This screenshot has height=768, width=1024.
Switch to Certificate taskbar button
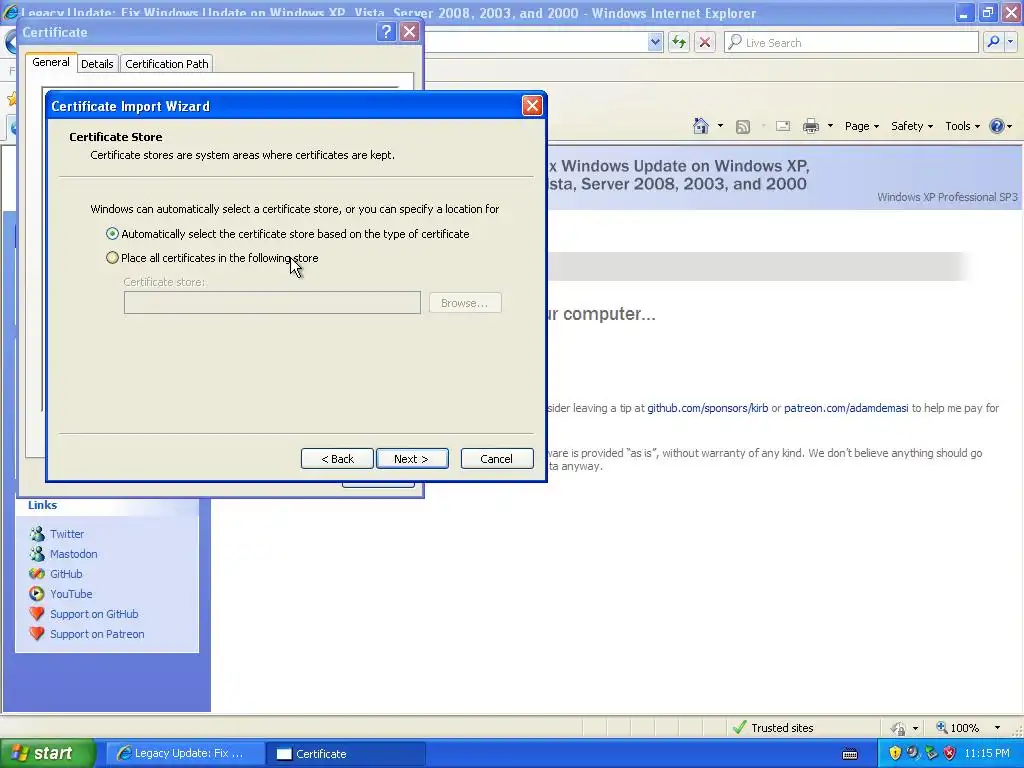pos(345,754)
